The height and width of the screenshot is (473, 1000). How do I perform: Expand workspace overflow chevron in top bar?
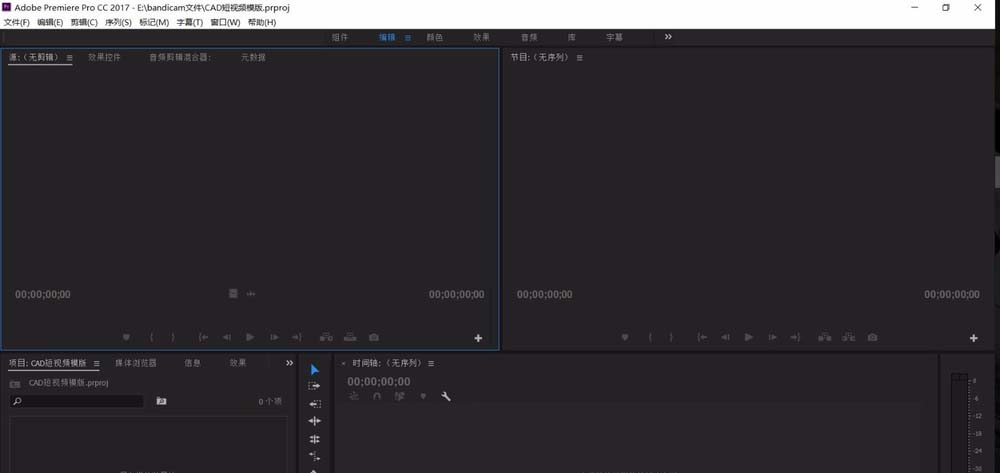tap(668, 37)
